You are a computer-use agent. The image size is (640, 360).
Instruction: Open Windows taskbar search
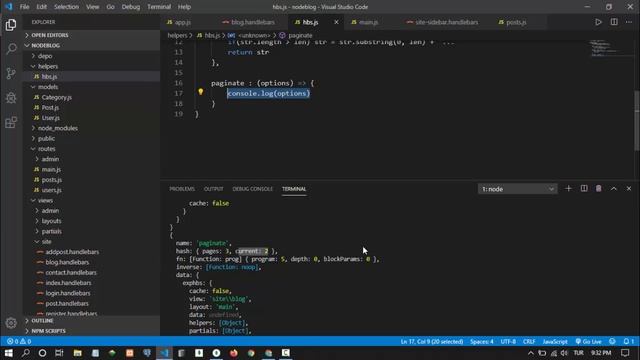[25, 353]
